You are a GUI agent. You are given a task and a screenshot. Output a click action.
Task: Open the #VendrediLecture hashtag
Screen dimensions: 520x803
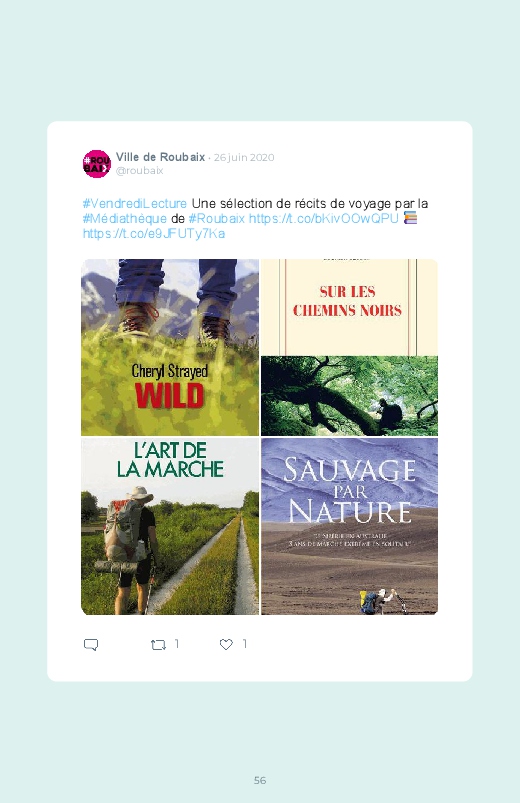pos(135,203)
